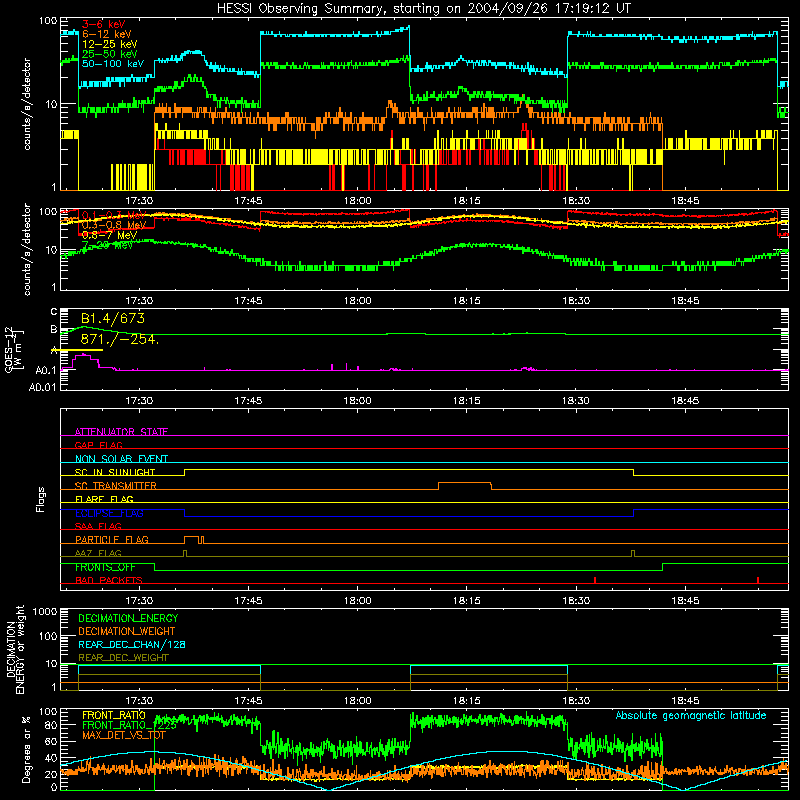The image size is (800, 800).
Task: Click the 871./-254. position annotation
Action: 120,339
